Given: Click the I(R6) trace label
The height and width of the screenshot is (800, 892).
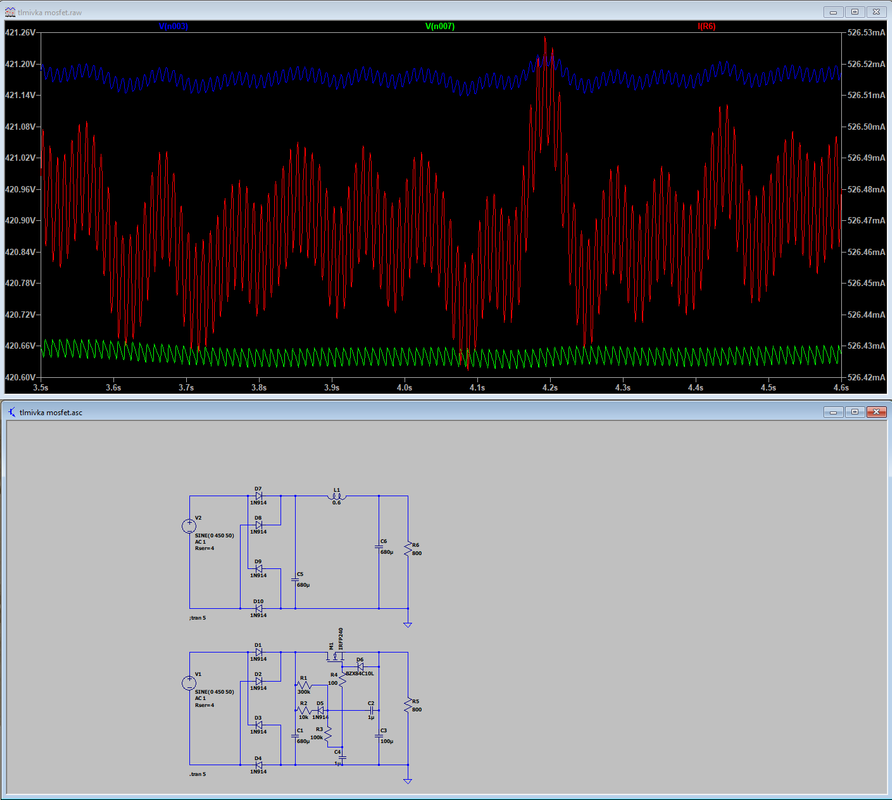Looking at the screenshot, I should pyautogui.click(x=707, y=26).
